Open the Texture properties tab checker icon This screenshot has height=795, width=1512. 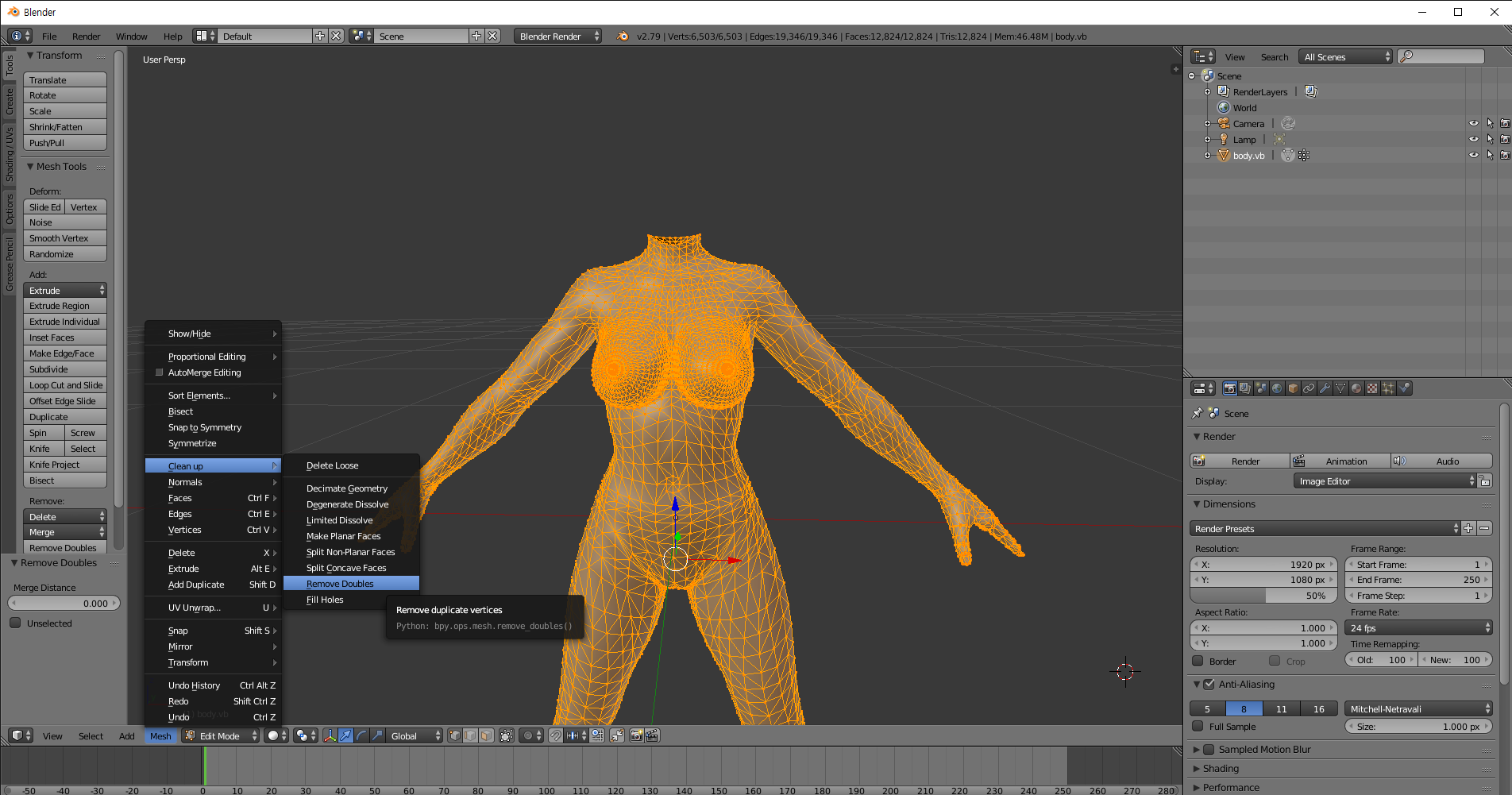pyautogui.click(x=1372, y=388)
